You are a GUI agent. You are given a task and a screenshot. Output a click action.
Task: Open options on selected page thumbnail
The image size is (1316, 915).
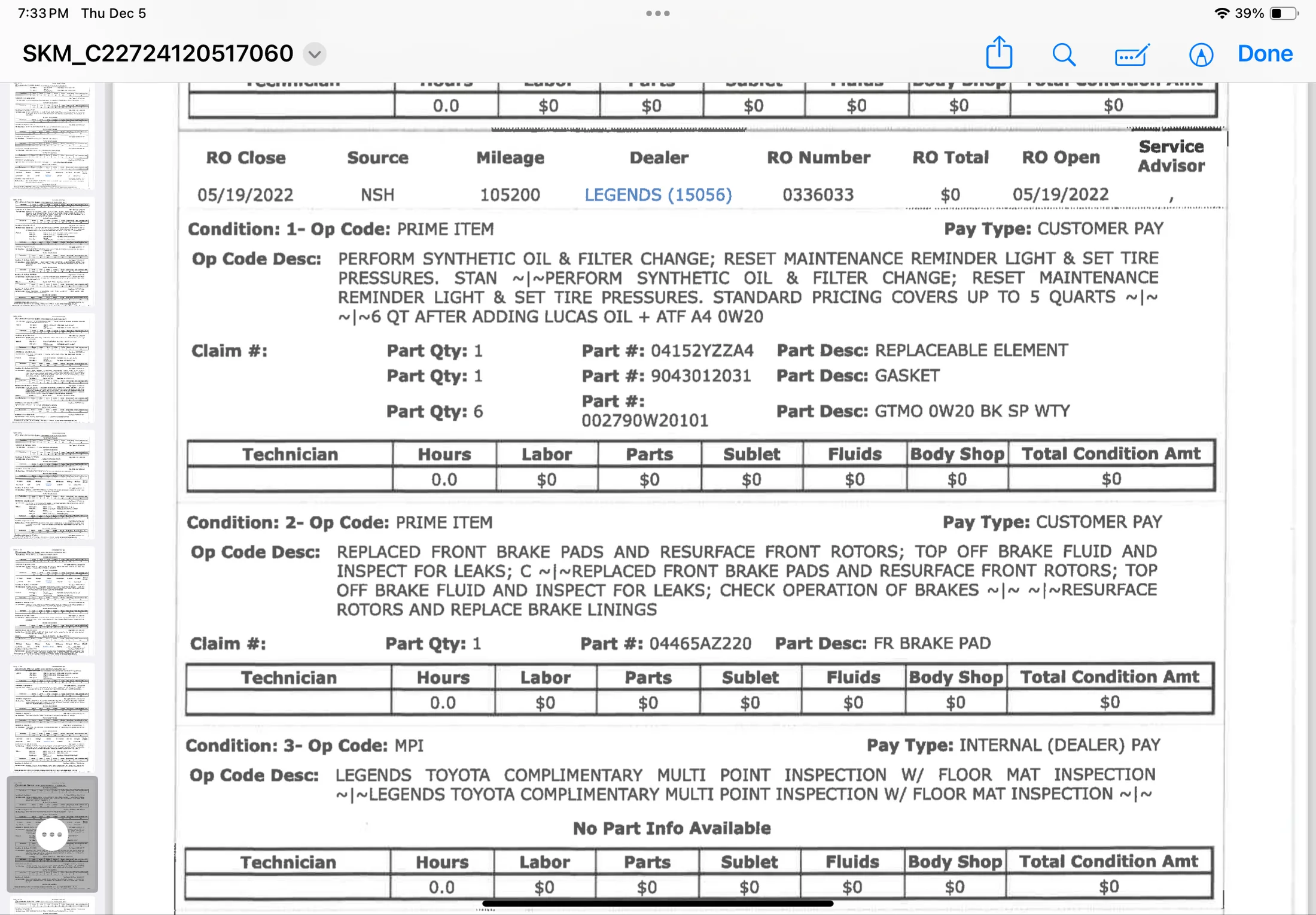tap(51, 834)
